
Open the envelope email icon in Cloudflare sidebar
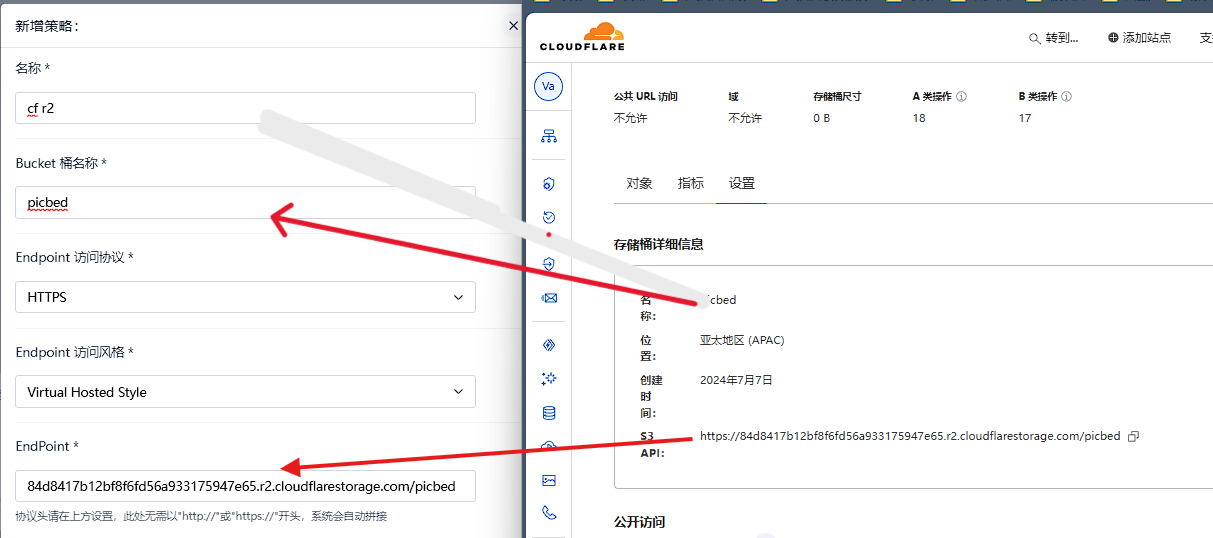point(548,298)
